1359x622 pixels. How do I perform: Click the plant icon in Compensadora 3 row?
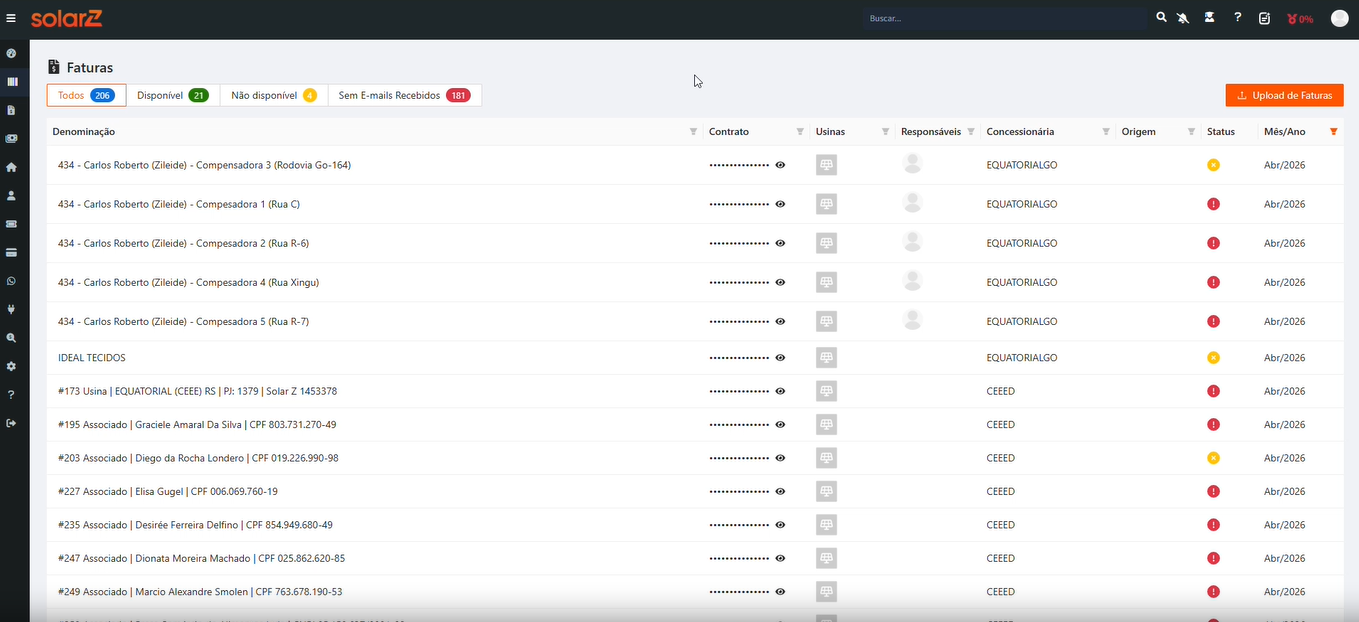point(826,165)
